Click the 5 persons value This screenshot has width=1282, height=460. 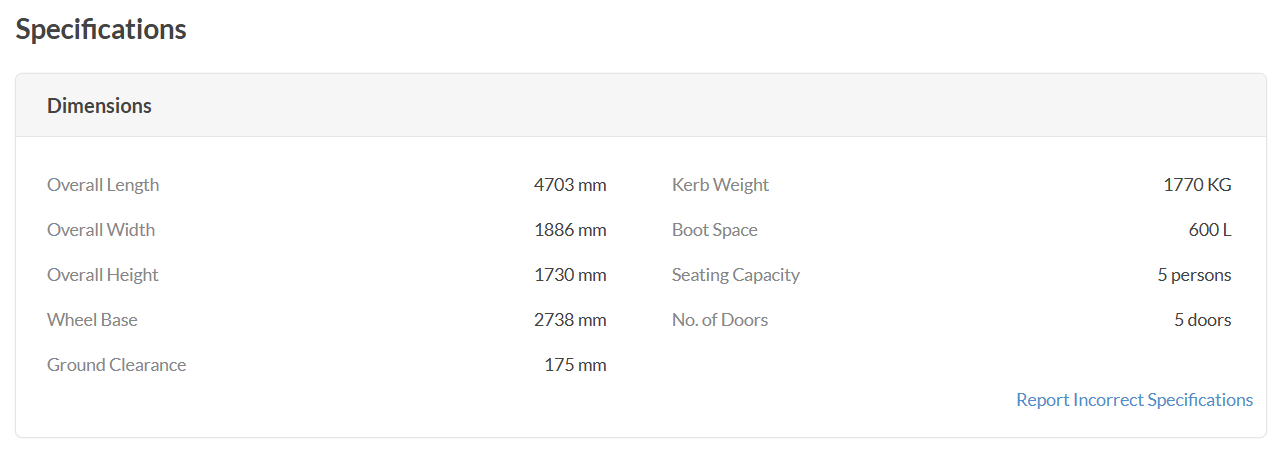pos(1195,275)
